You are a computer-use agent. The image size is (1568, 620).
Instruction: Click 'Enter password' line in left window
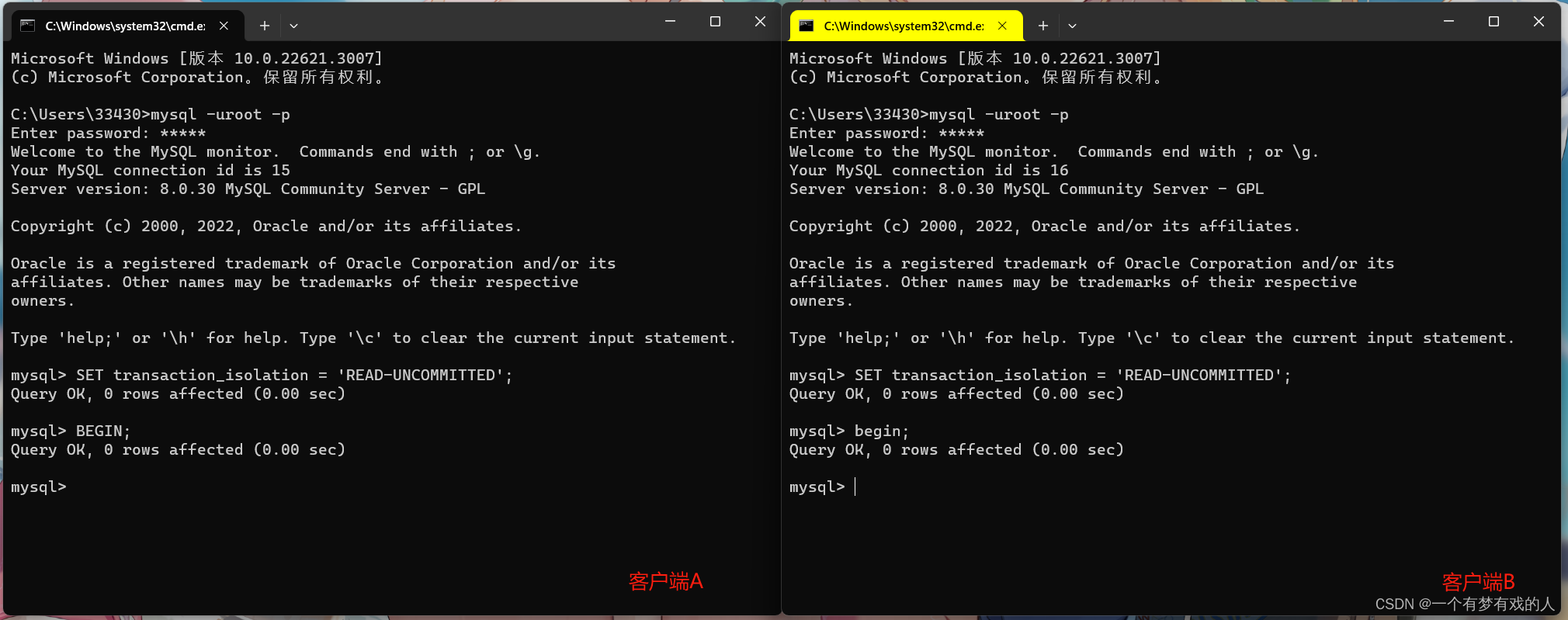pyautogui.click(x=109, y=133)
